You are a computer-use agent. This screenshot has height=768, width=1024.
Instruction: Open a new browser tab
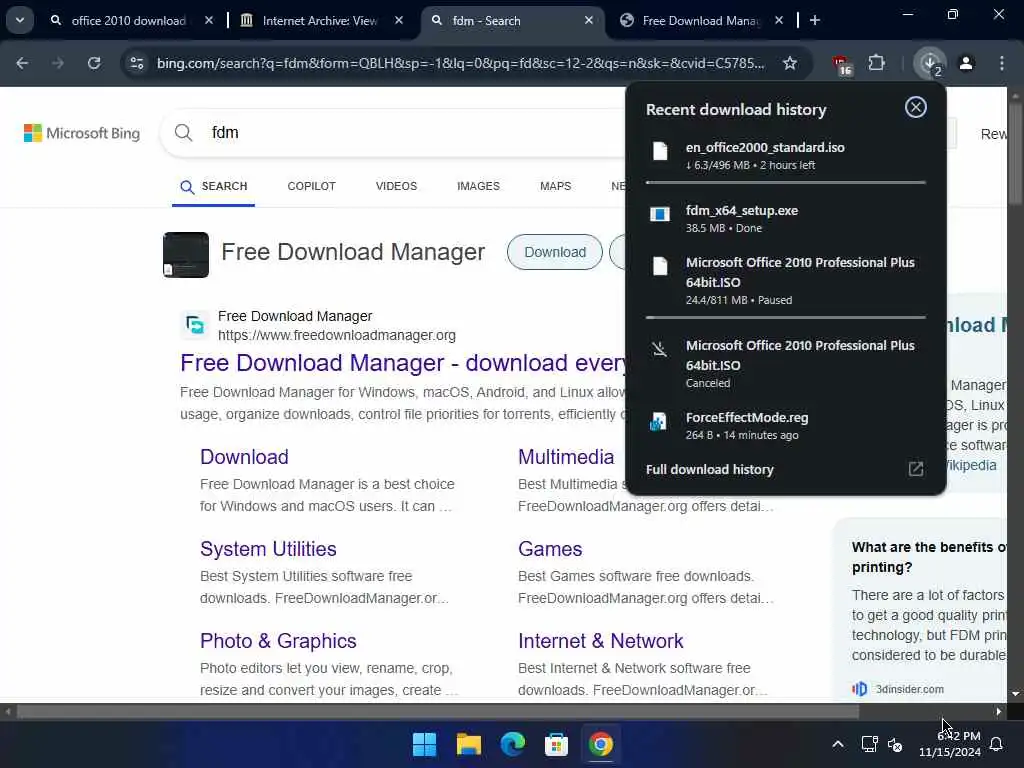[x=814, y=20]
